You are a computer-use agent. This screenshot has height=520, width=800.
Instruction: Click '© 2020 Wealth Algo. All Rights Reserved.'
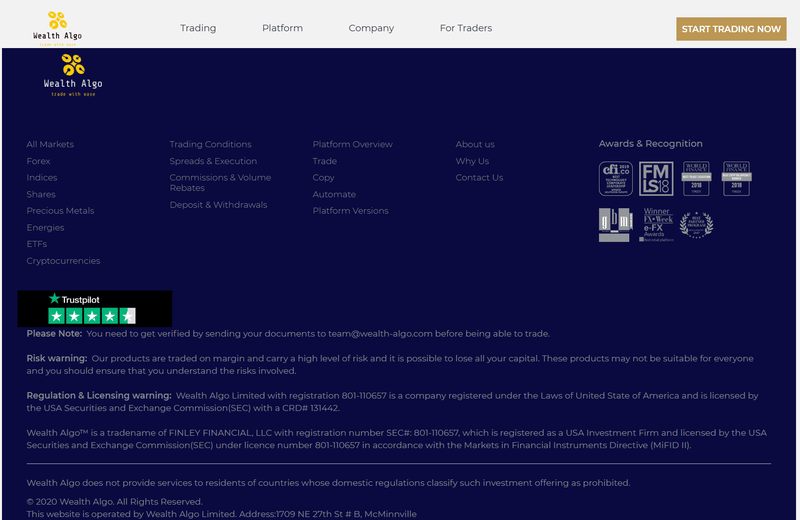[x=115, y=502]
